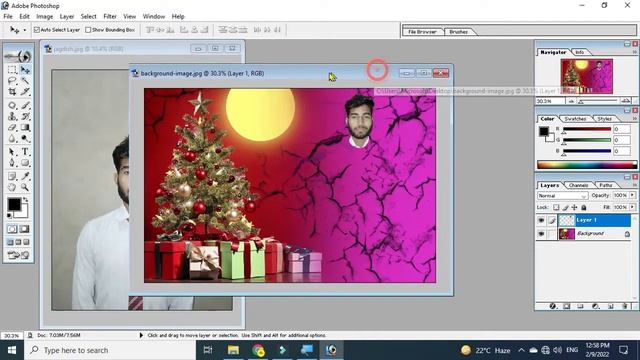Open the Navigator panel flyout menu

(x=635, y=52)
